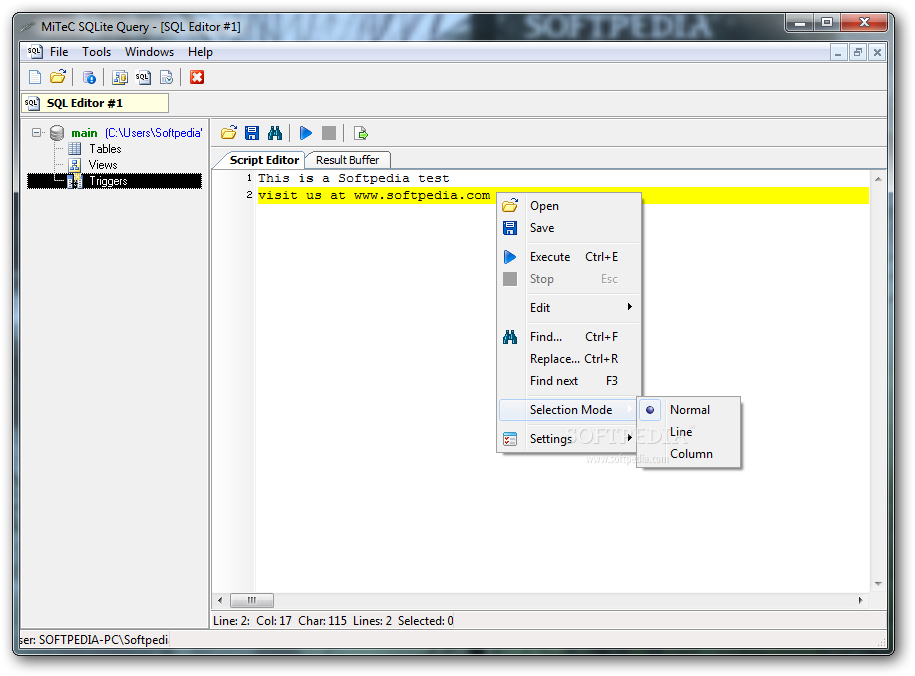Select the Triggers node in tree
915x676 pixels.
[x=108, y=182]
